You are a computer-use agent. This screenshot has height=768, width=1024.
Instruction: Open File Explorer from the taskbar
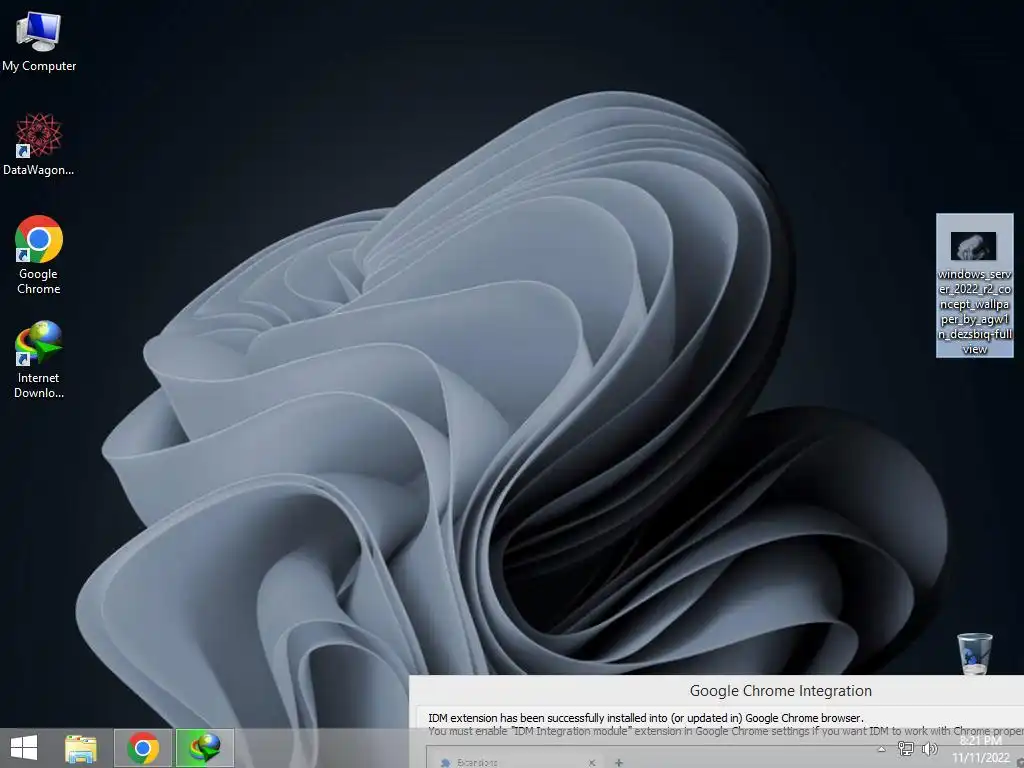click(x=81, y=748)
